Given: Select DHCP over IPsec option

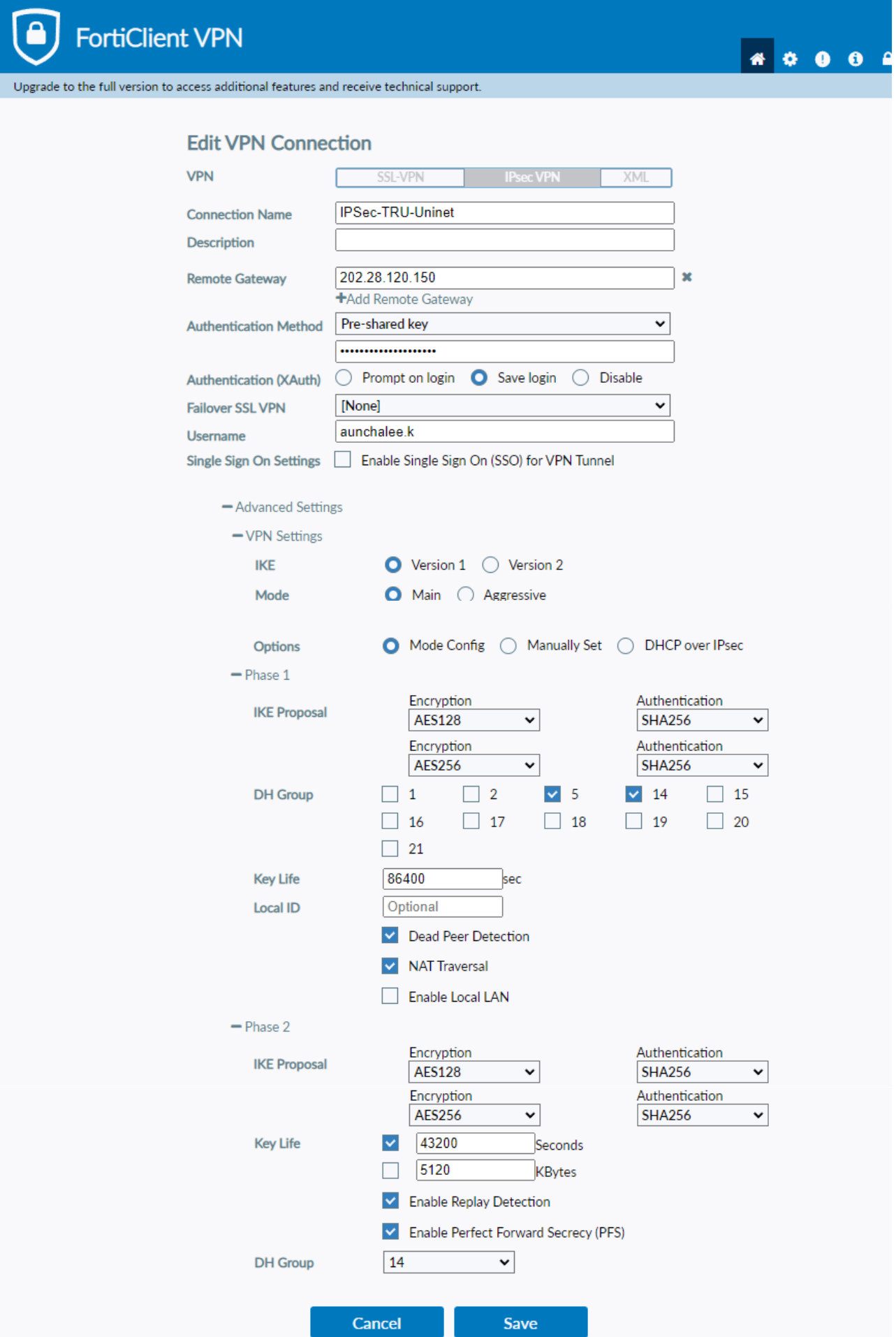Looking at the screenshot, I should [626, 645].
